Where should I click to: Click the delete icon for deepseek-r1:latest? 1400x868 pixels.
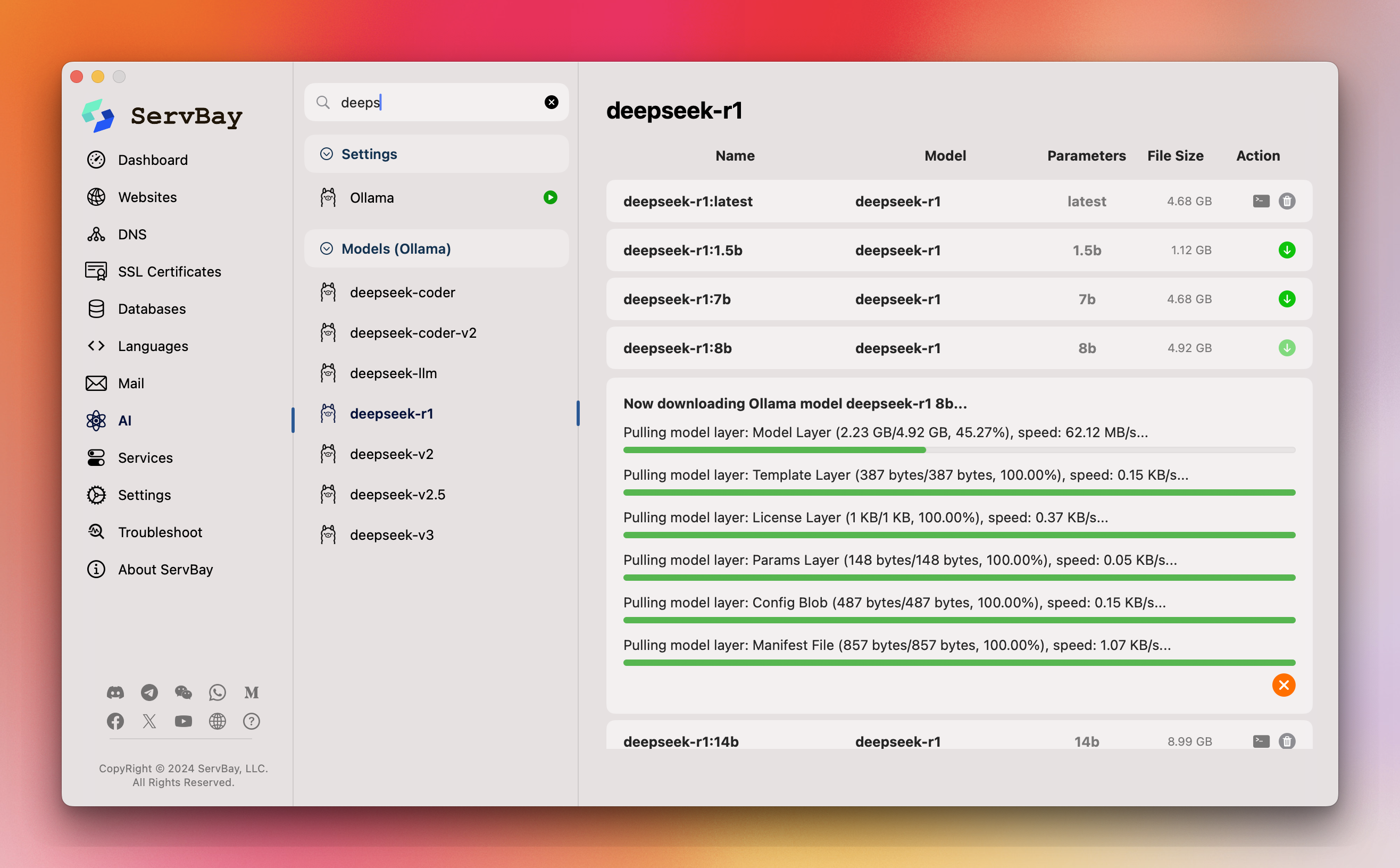pos(1287,200)
